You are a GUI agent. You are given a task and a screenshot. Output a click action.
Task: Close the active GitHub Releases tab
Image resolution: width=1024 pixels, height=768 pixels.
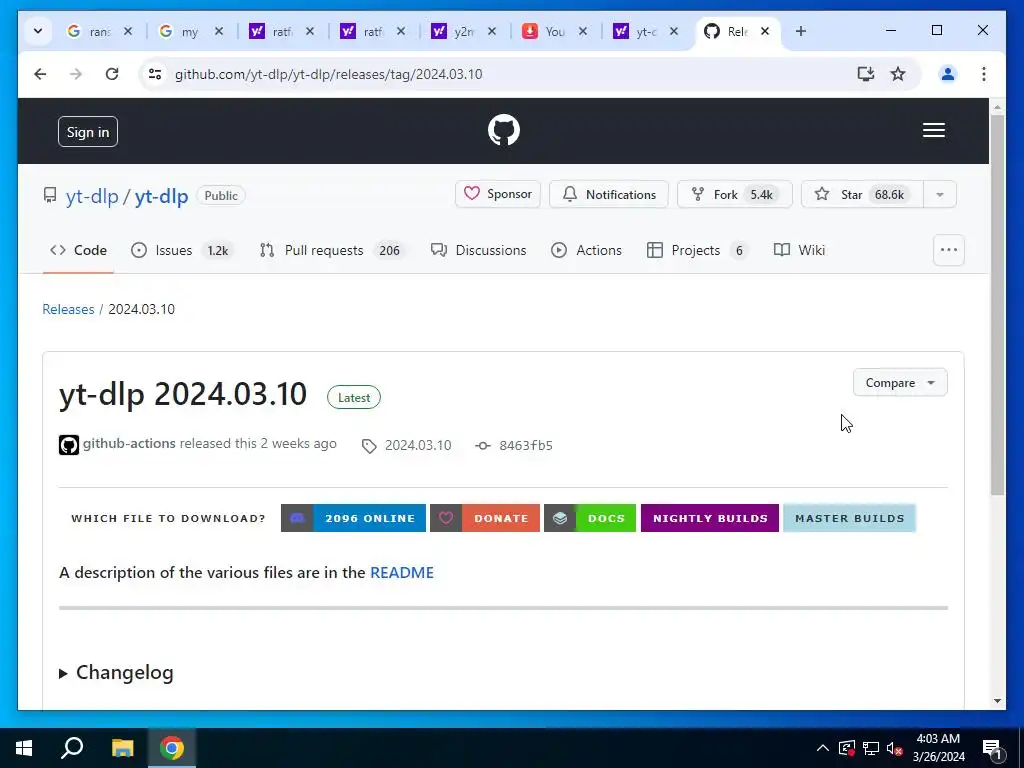click(765, 31)
